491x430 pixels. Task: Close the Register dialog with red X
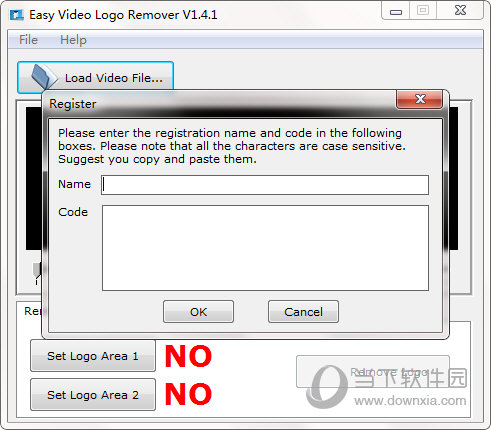[420, 99]
